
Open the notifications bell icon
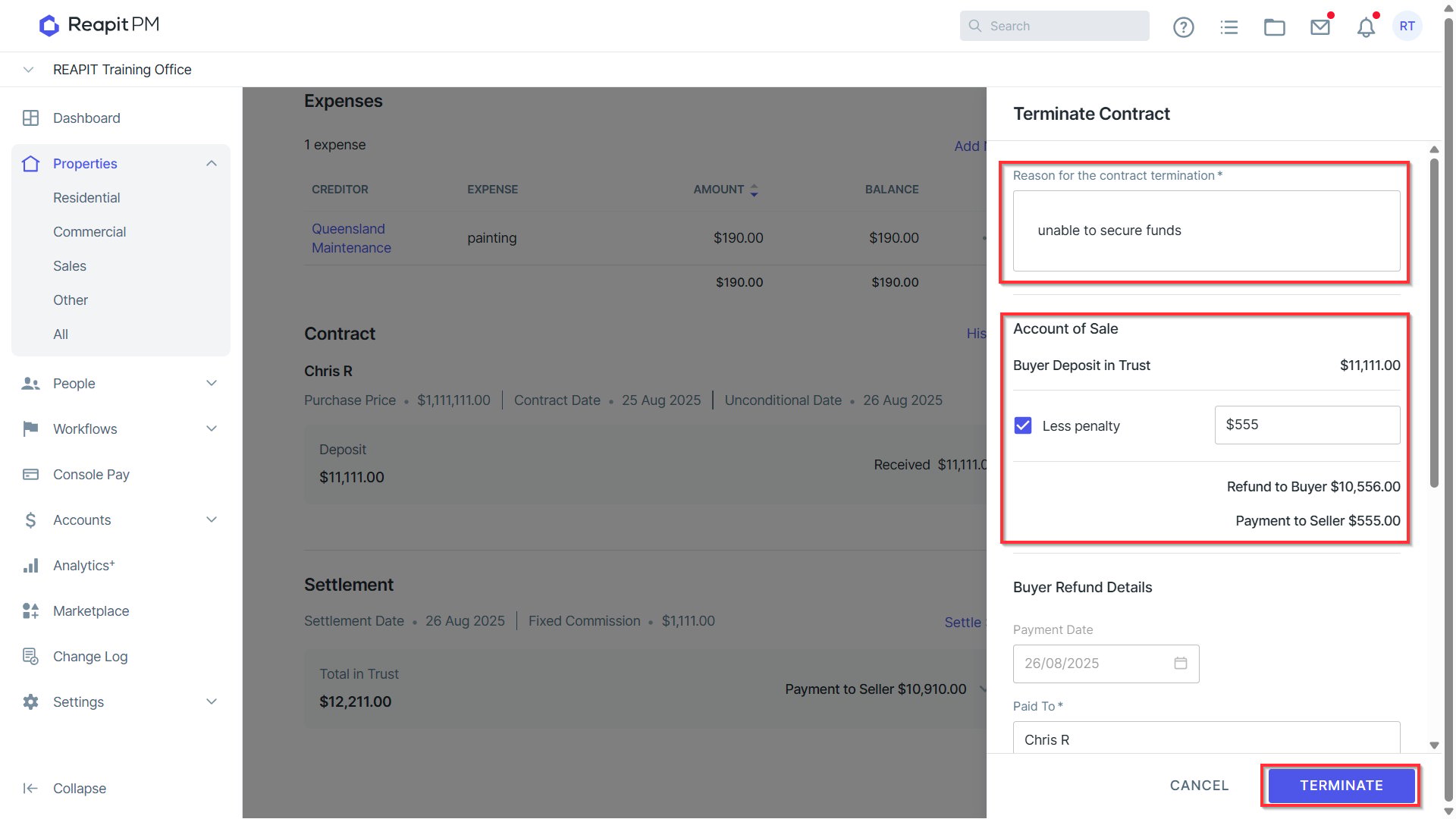[x=1366, y=27]
